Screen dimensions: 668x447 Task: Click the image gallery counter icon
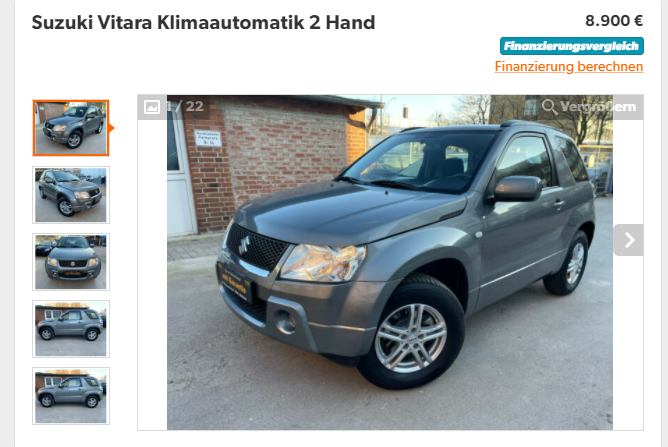152,107
